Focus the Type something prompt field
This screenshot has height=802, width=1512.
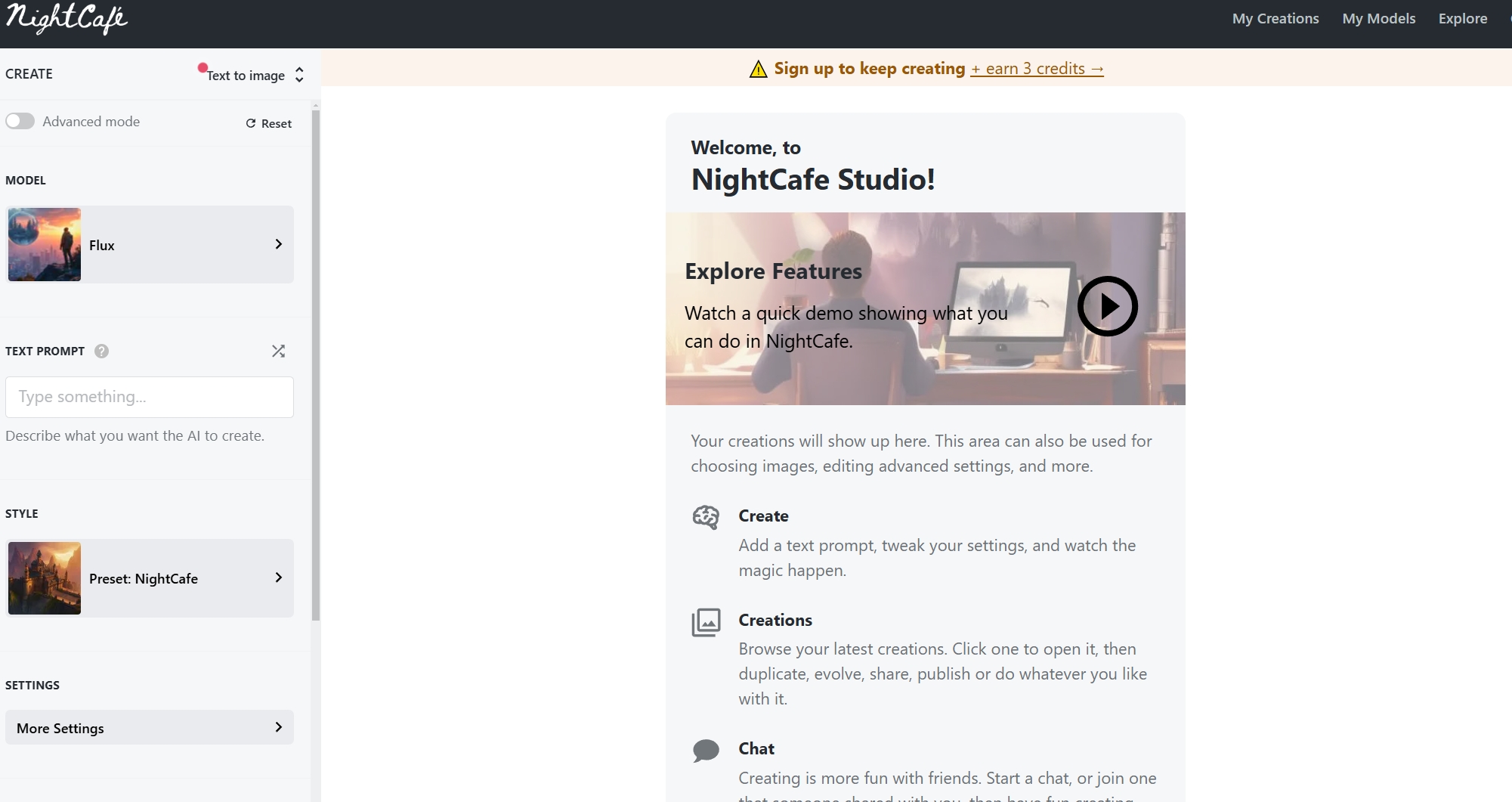(x=150, y=397)
